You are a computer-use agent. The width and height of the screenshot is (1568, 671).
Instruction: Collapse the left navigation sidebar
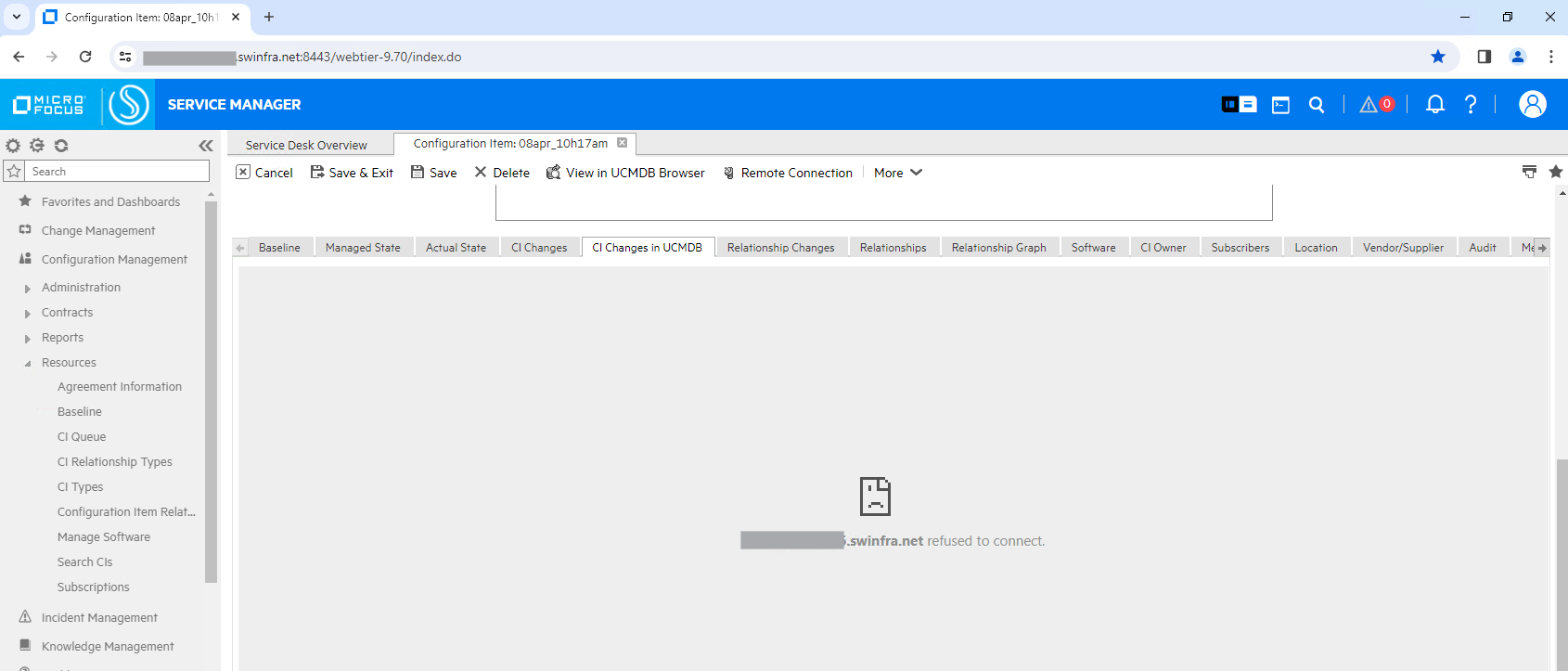pyautogui.click(x=206, y=146)
